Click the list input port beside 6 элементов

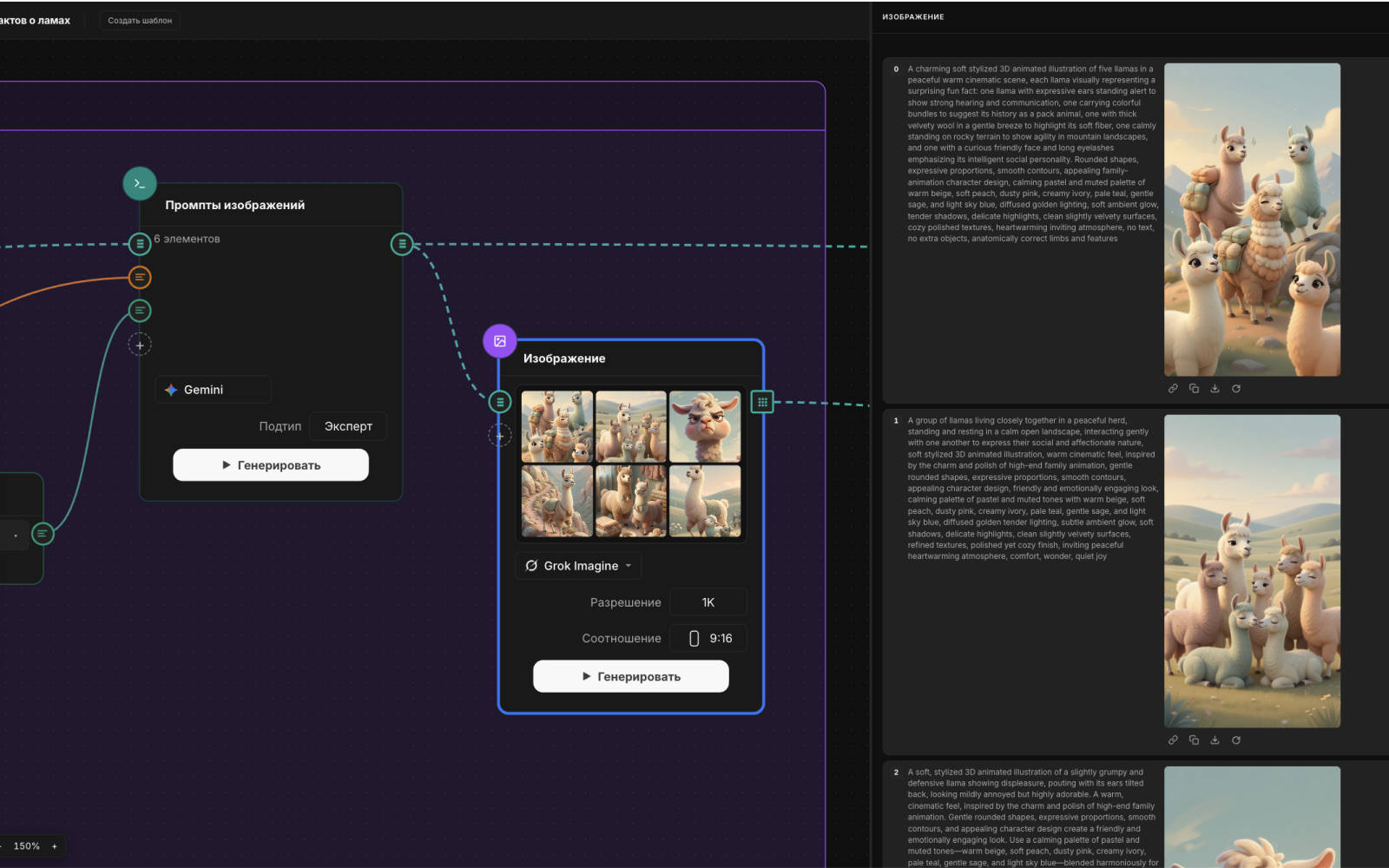click(140, 244)
